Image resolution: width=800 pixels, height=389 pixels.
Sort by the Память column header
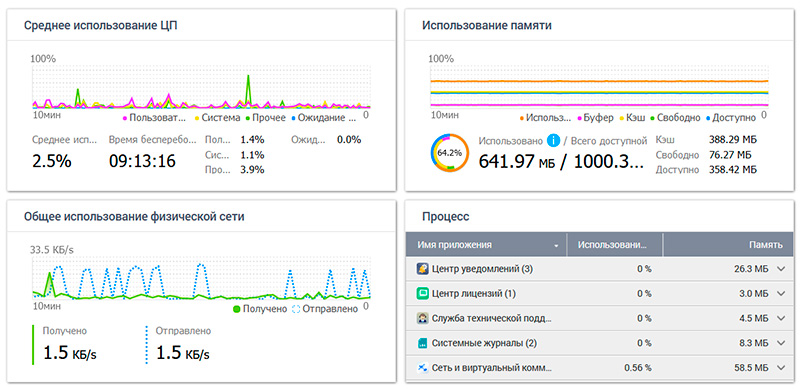pyautogui.click(x=729, y=245)
